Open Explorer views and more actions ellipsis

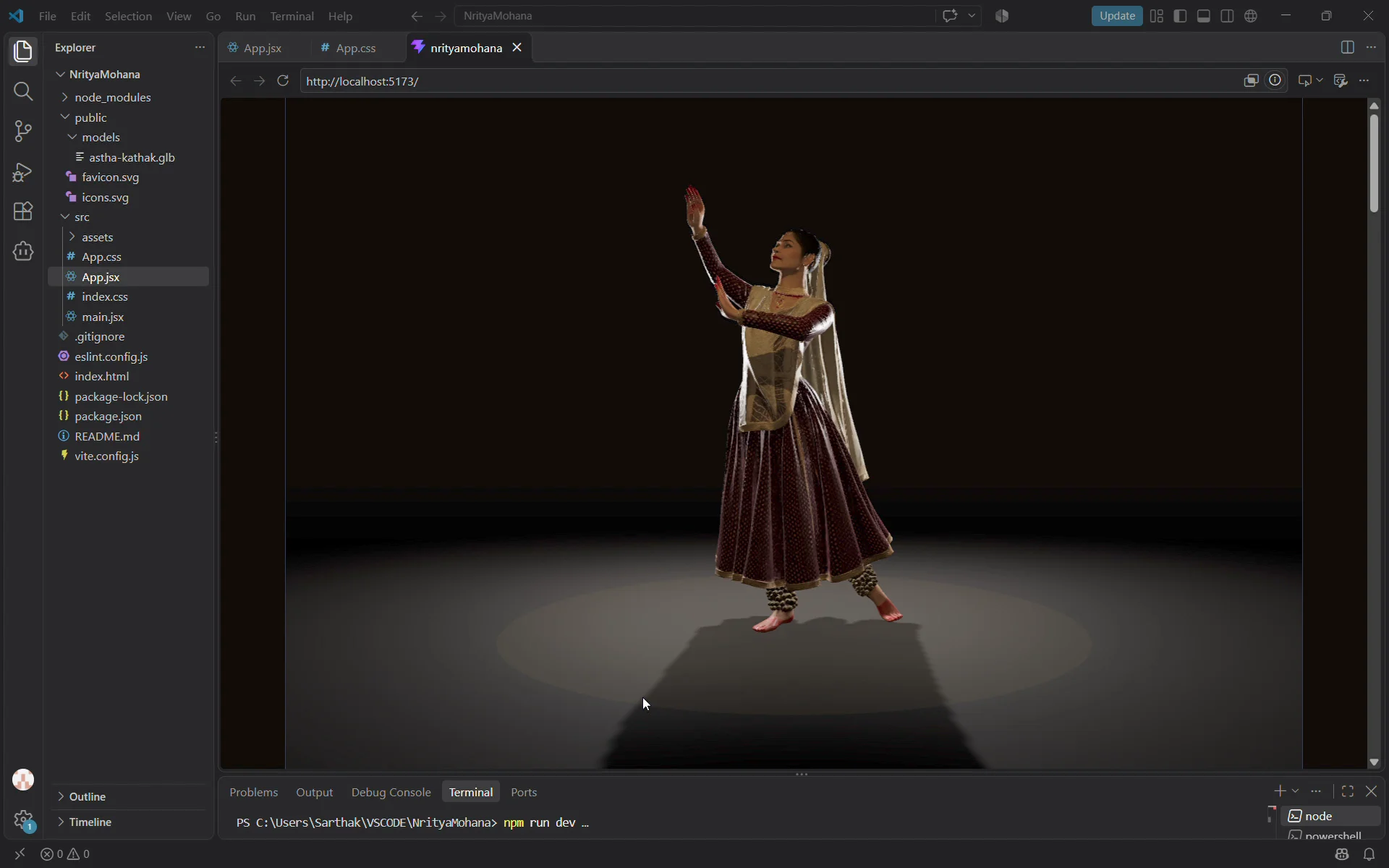200,47
